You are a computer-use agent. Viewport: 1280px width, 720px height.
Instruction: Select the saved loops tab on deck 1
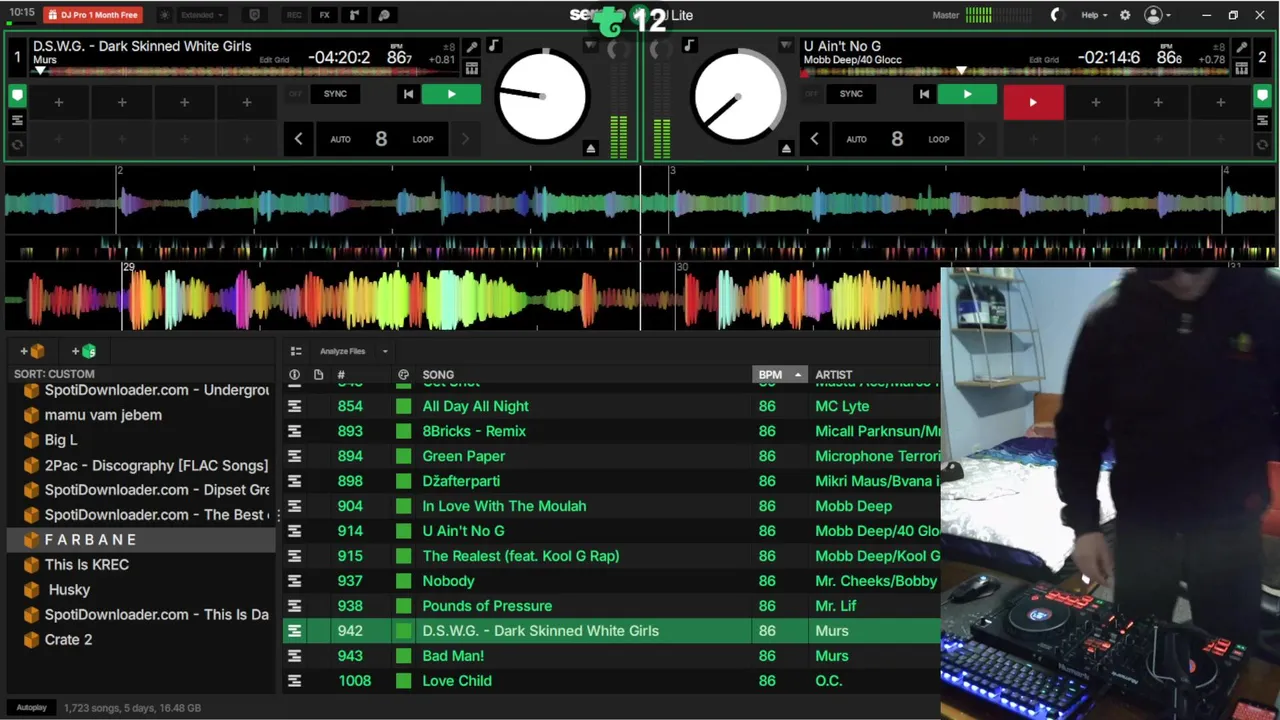click(17, 144)
